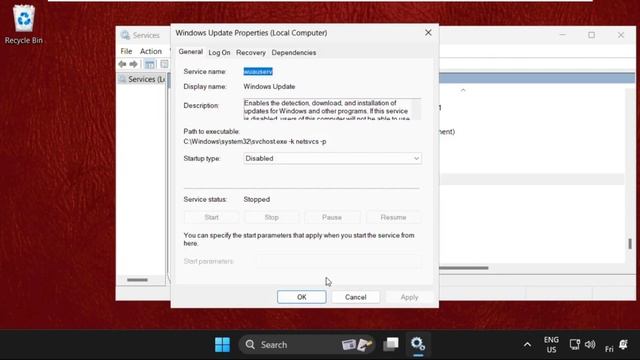Click the horizontal scrollbar under Services tree
640x360 pixels.
137,280
